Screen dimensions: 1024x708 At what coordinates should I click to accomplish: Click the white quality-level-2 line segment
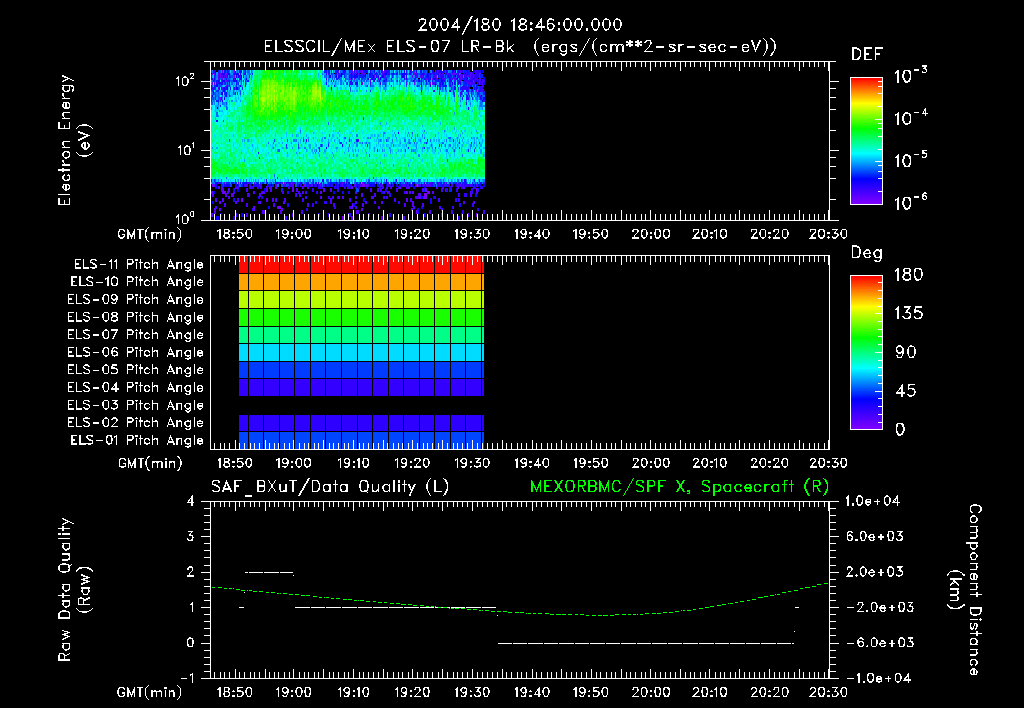click(x=269, y=572)
